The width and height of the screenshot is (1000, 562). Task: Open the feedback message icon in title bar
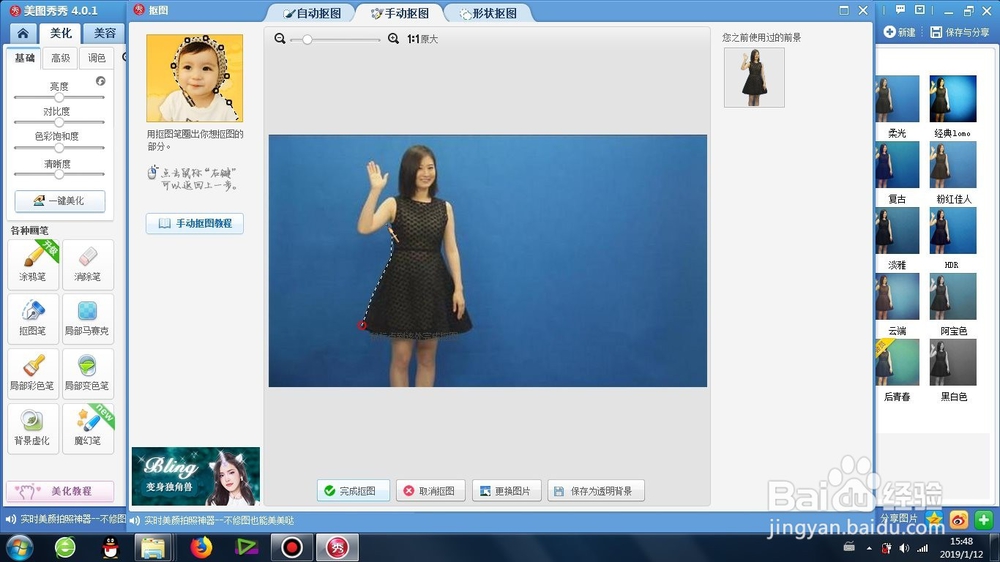[x=900, y=10]
